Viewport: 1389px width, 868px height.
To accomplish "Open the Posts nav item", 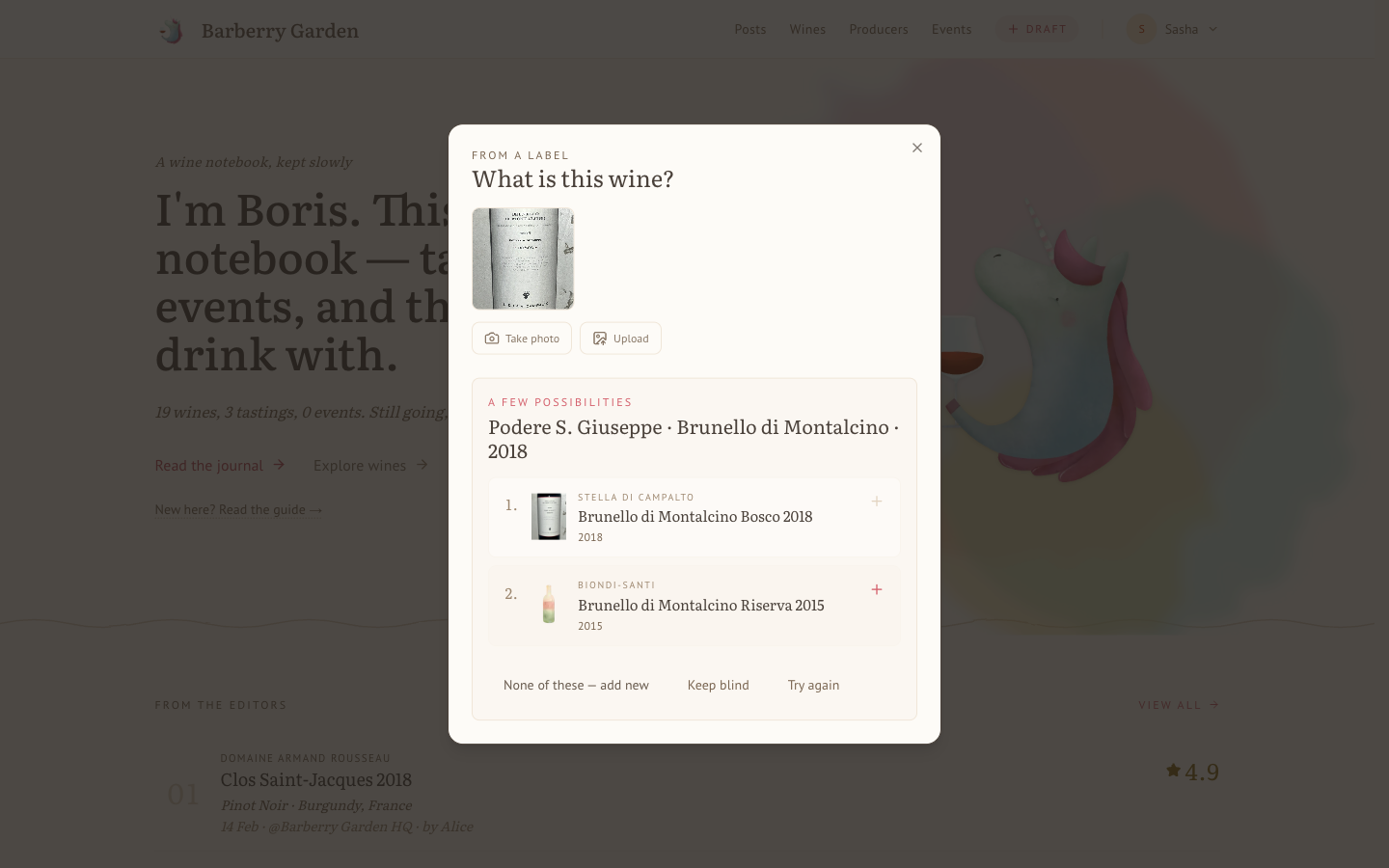I will pos(749,29).
